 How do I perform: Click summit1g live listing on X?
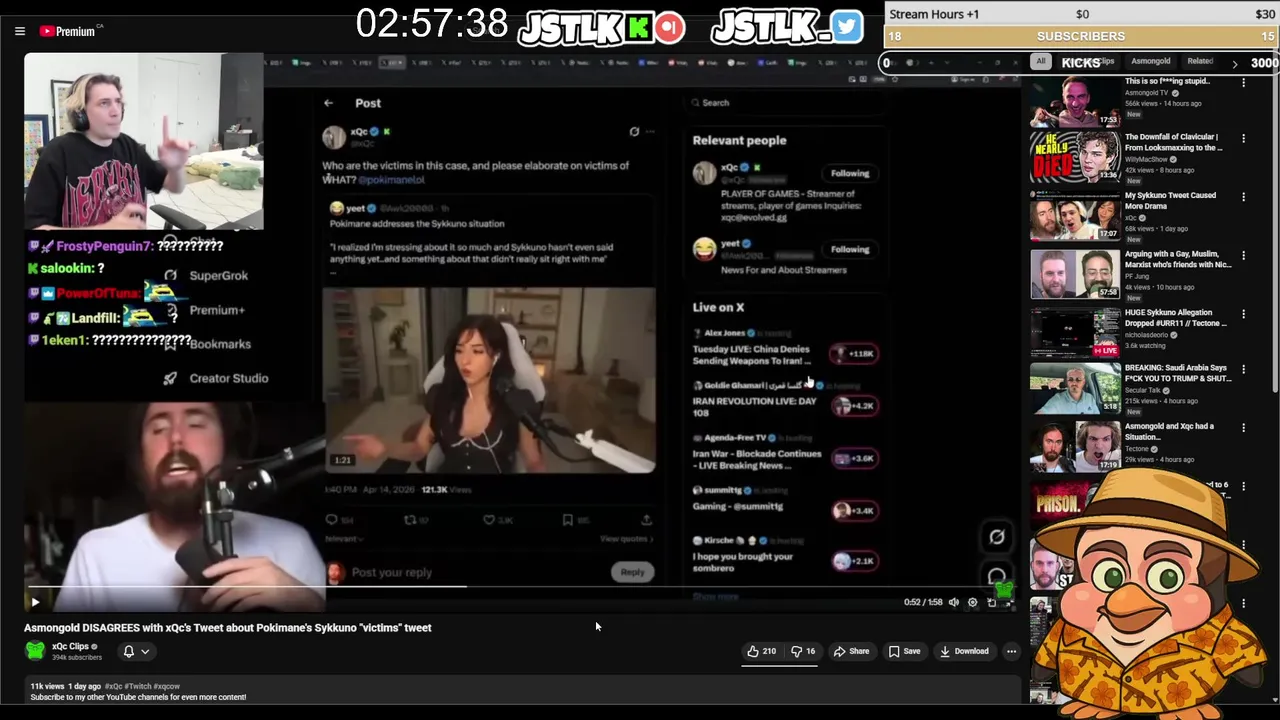coord(785,499)
